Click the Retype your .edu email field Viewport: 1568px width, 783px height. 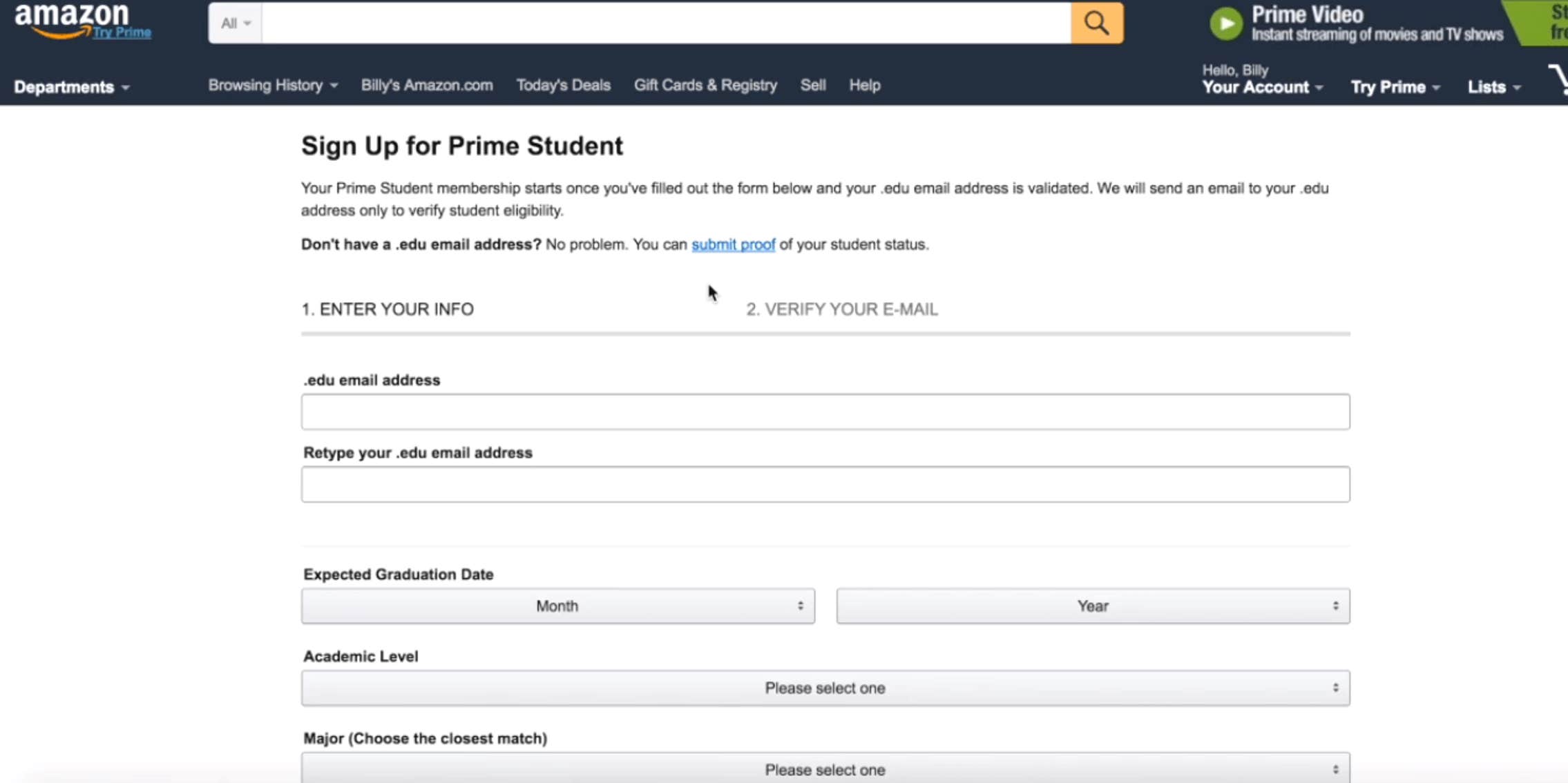(x=824, y=483)
